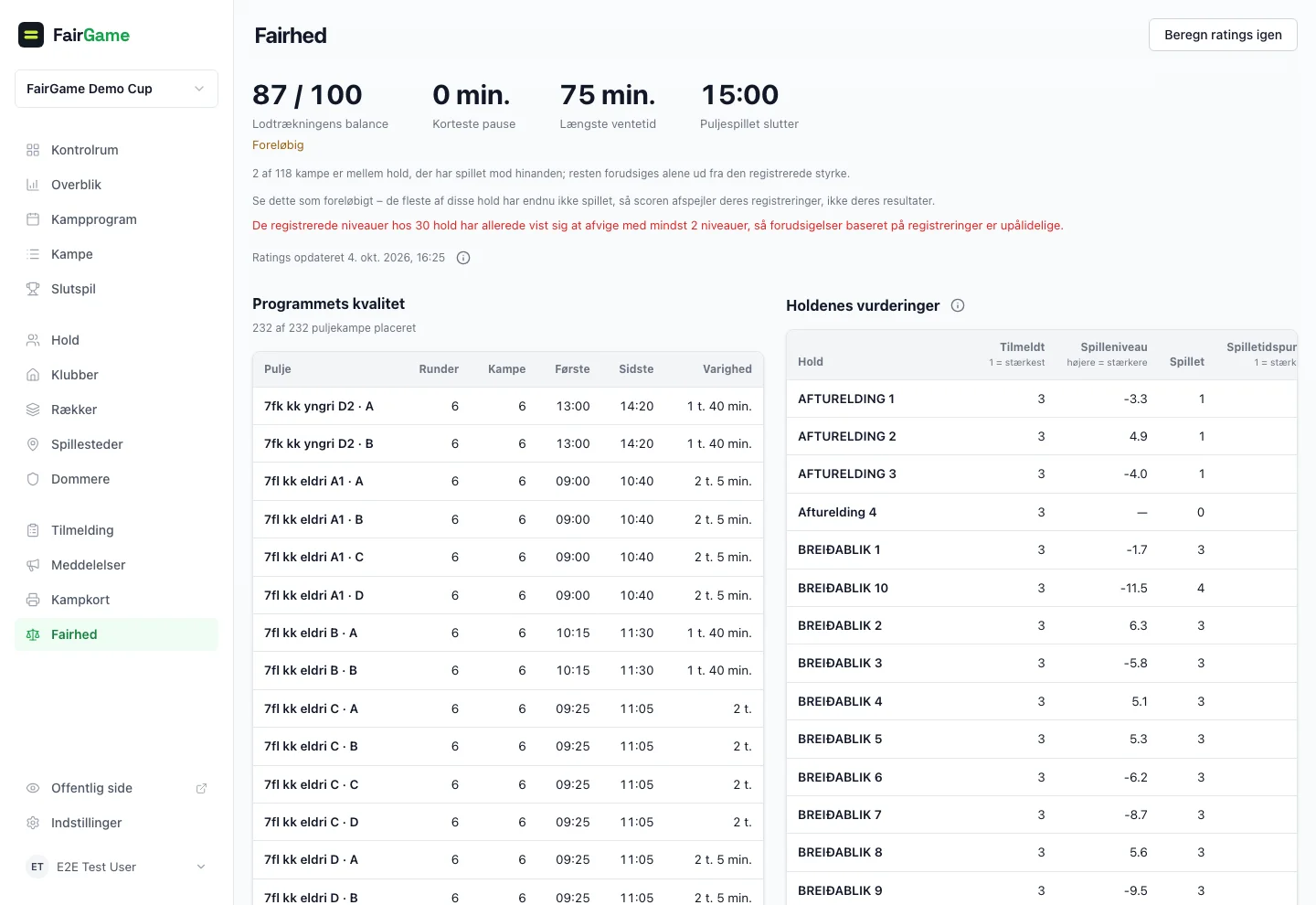Click the Varighed column header
The height and width of the screenshot is (905, 1316).
tap(727, 369)
